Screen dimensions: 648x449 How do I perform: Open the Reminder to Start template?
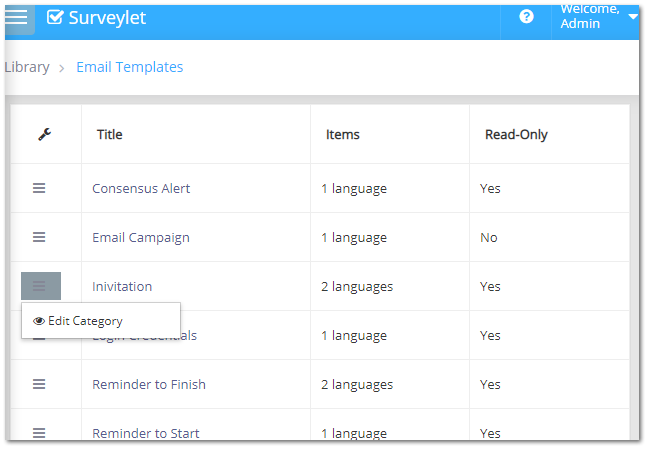tap(145, 433)
